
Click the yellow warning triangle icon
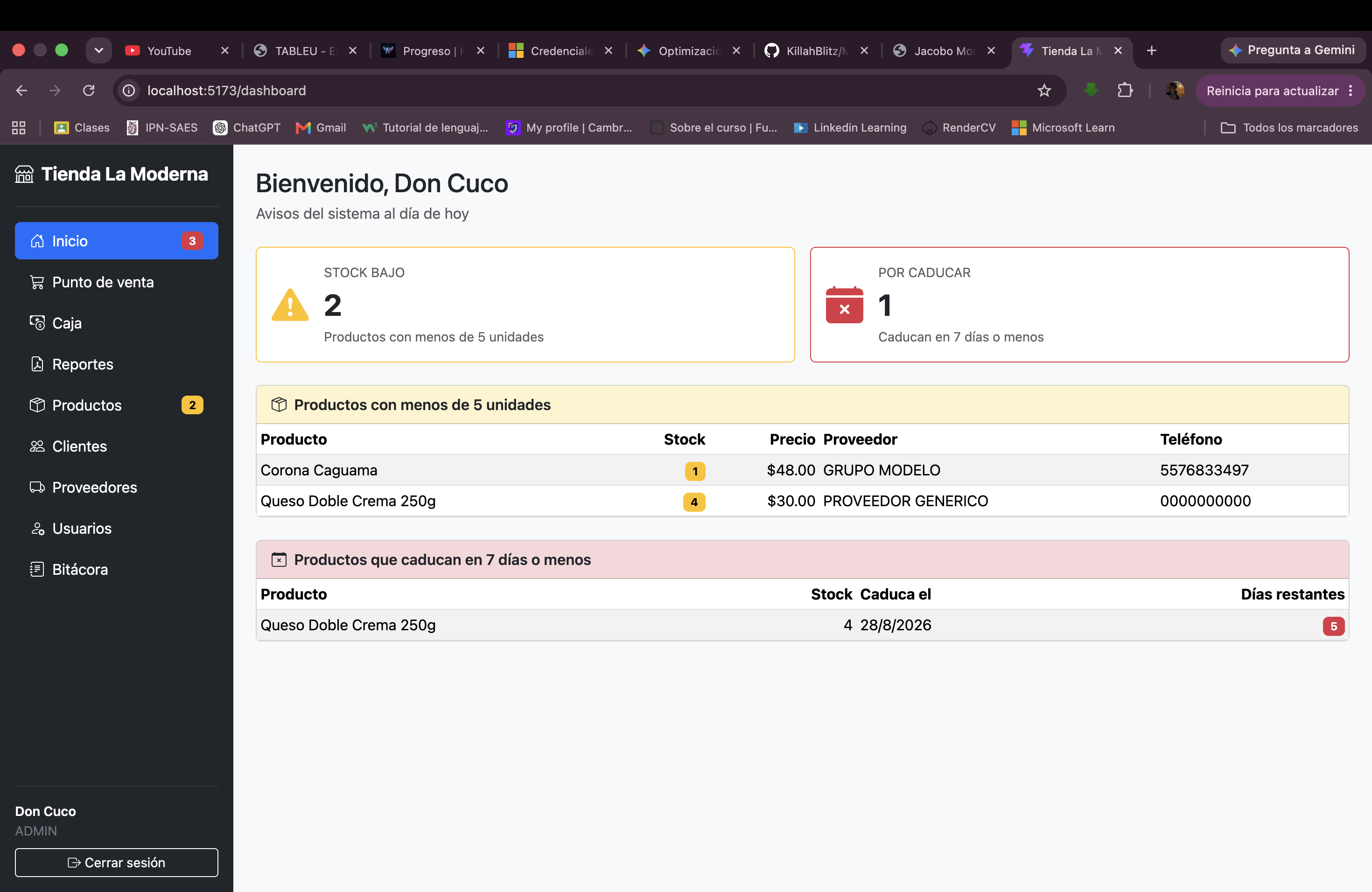click(290, 305)
